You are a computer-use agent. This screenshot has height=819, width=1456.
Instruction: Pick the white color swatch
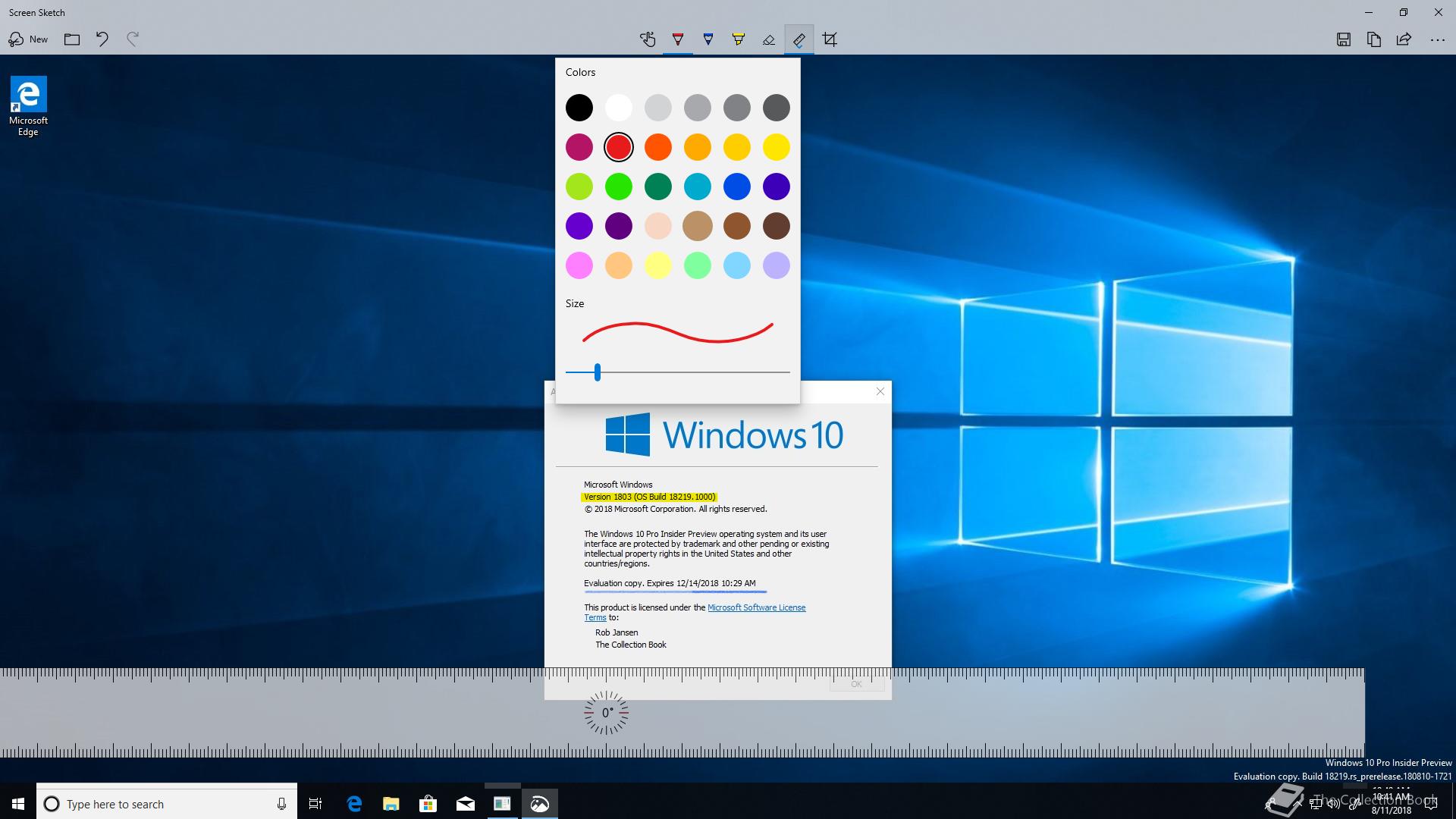click(x=619, y=108)
